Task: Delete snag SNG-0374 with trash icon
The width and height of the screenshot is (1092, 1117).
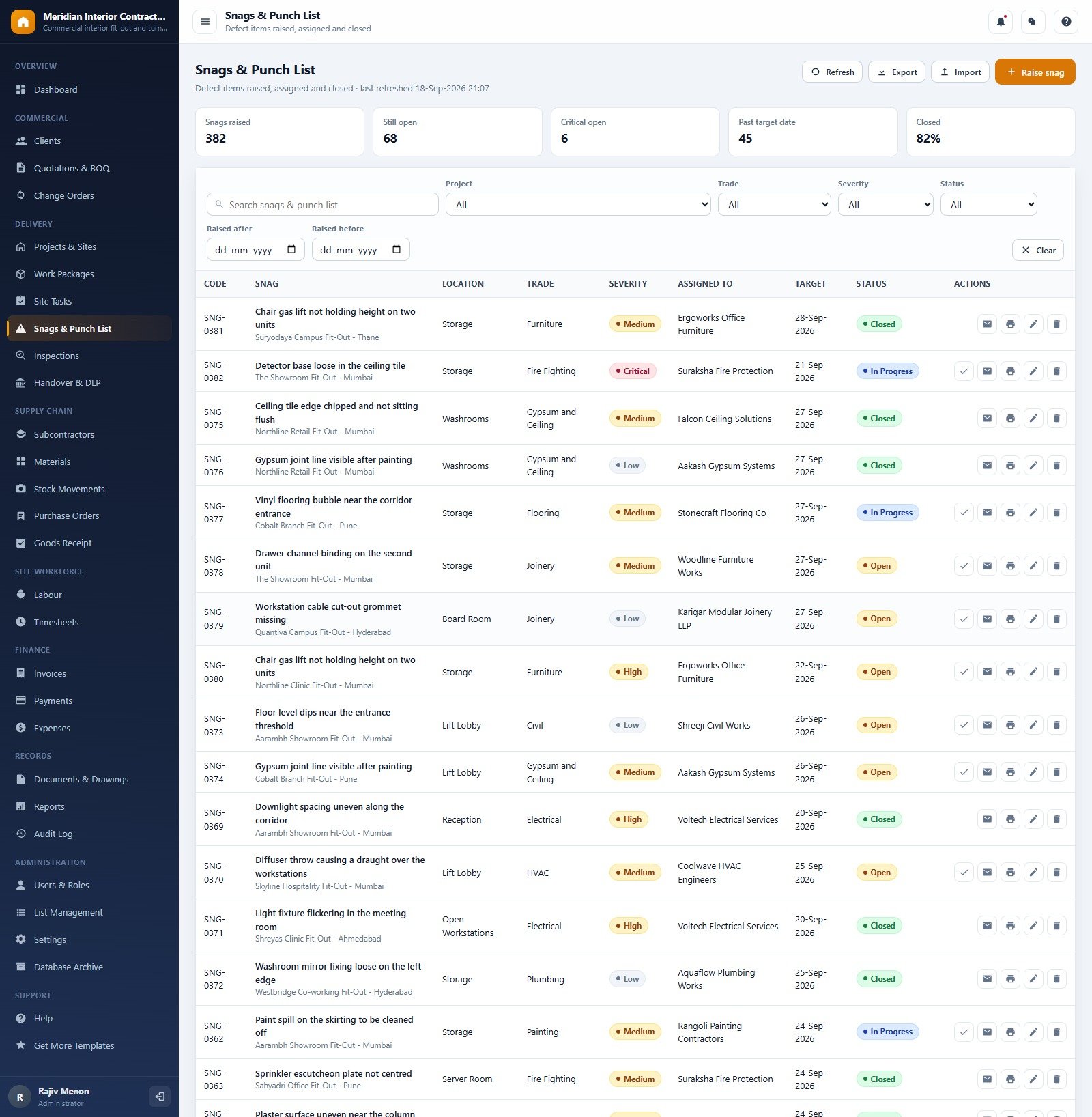Action: coord(1057,772)
